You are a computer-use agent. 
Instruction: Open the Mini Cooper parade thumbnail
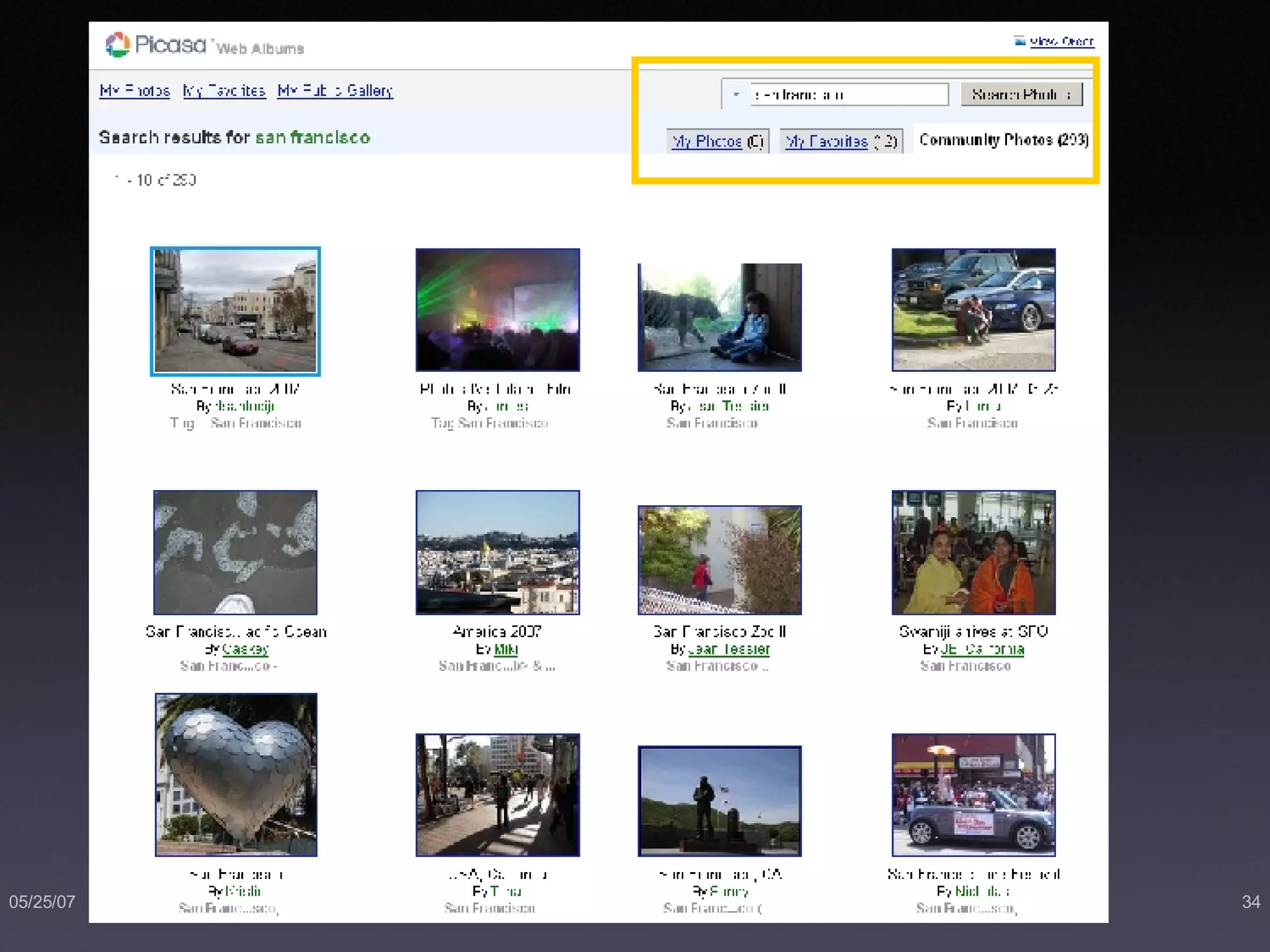tap(973, 795)
